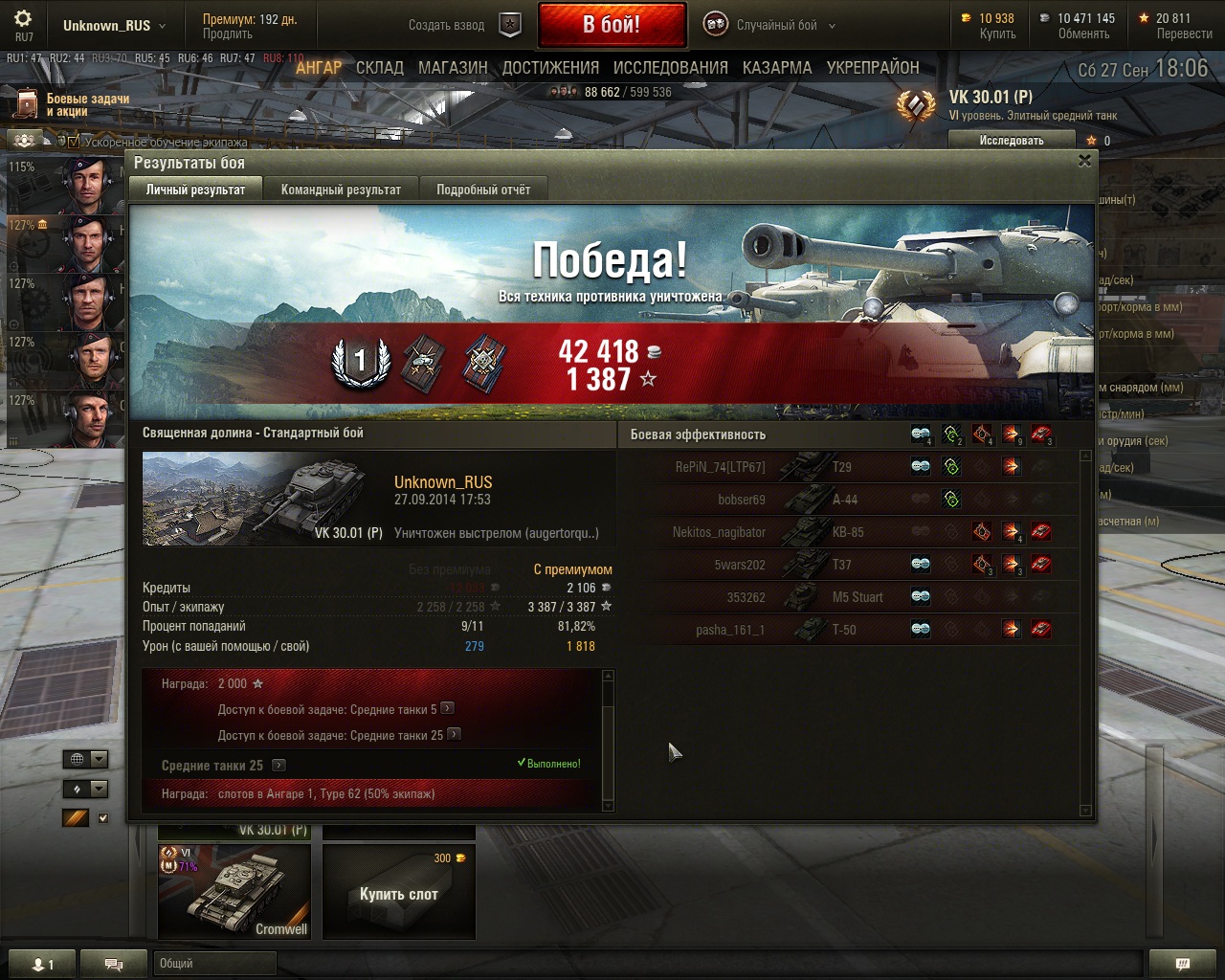Open settings gear icon in top-left corner
1225x980 pixels.
click(x=23, y=19)
